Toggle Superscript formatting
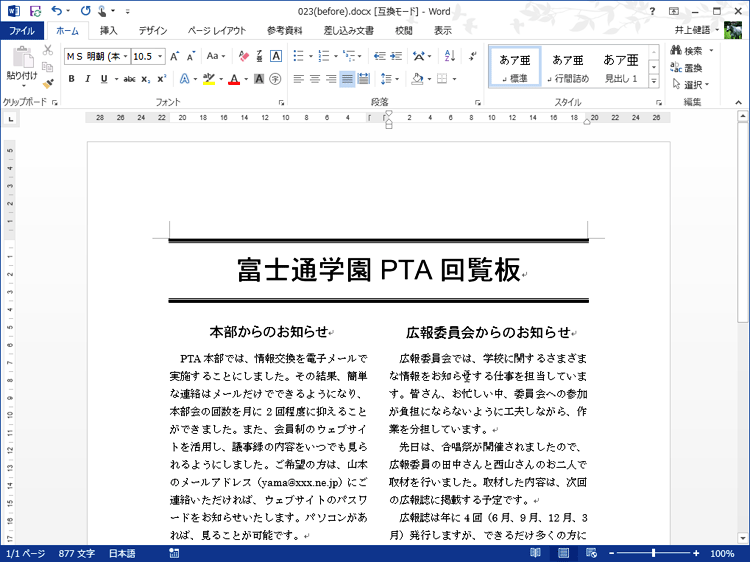The image size is (750, 562). pyautogui.click(x=162, y=79)
